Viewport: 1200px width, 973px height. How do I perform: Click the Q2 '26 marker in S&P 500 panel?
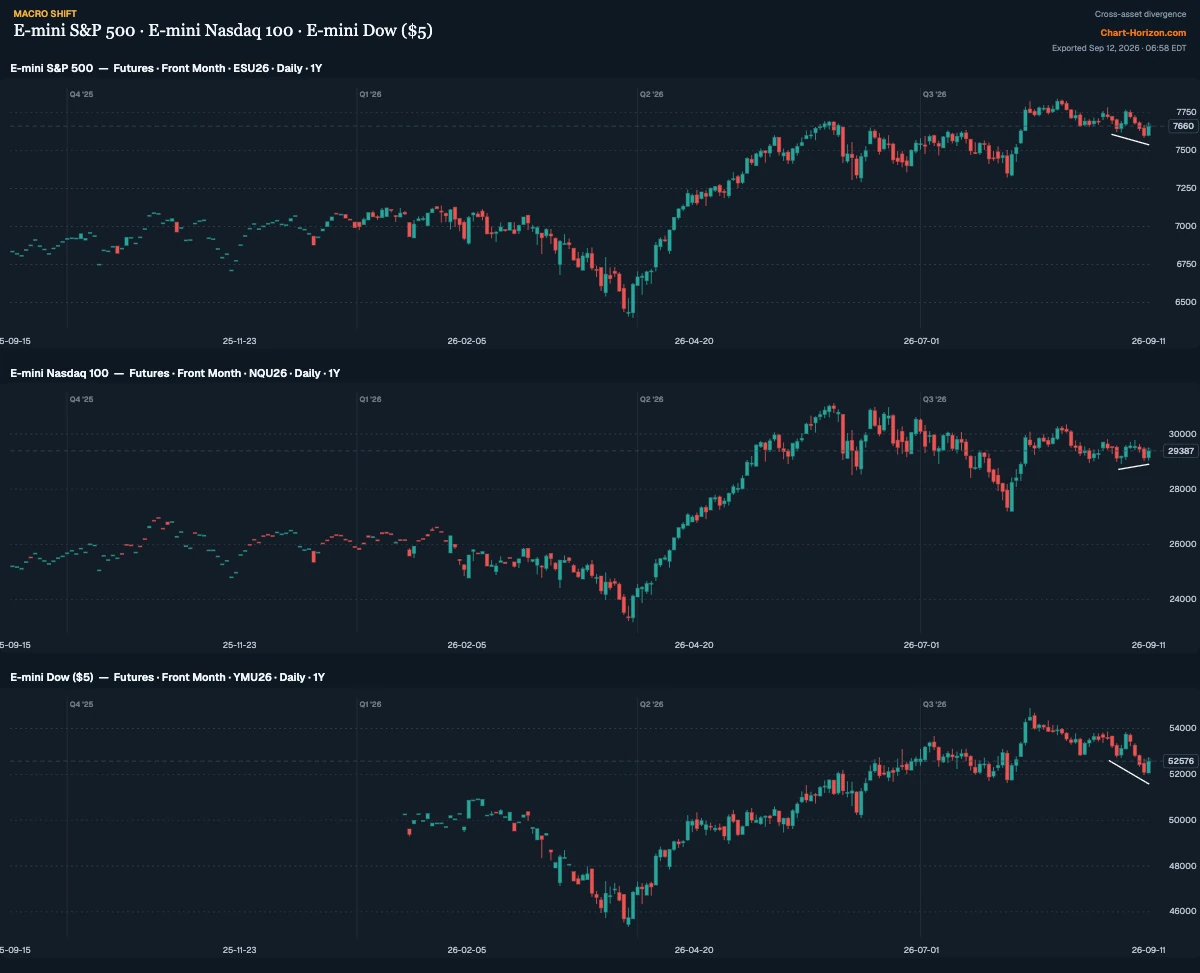[x=652, y=94]
